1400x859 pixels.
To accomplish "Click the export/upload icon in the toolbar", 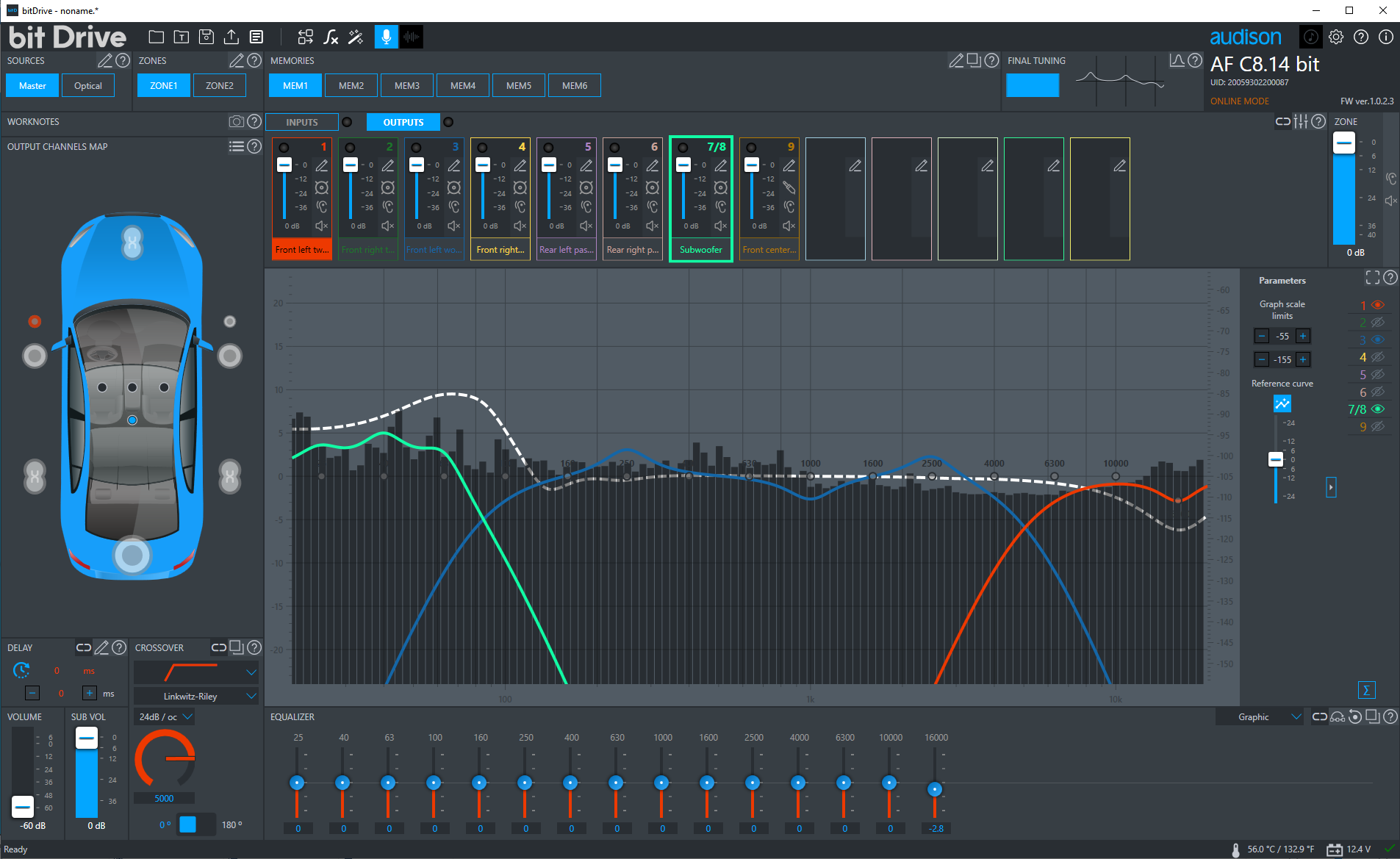I will (x=232, y=36).
